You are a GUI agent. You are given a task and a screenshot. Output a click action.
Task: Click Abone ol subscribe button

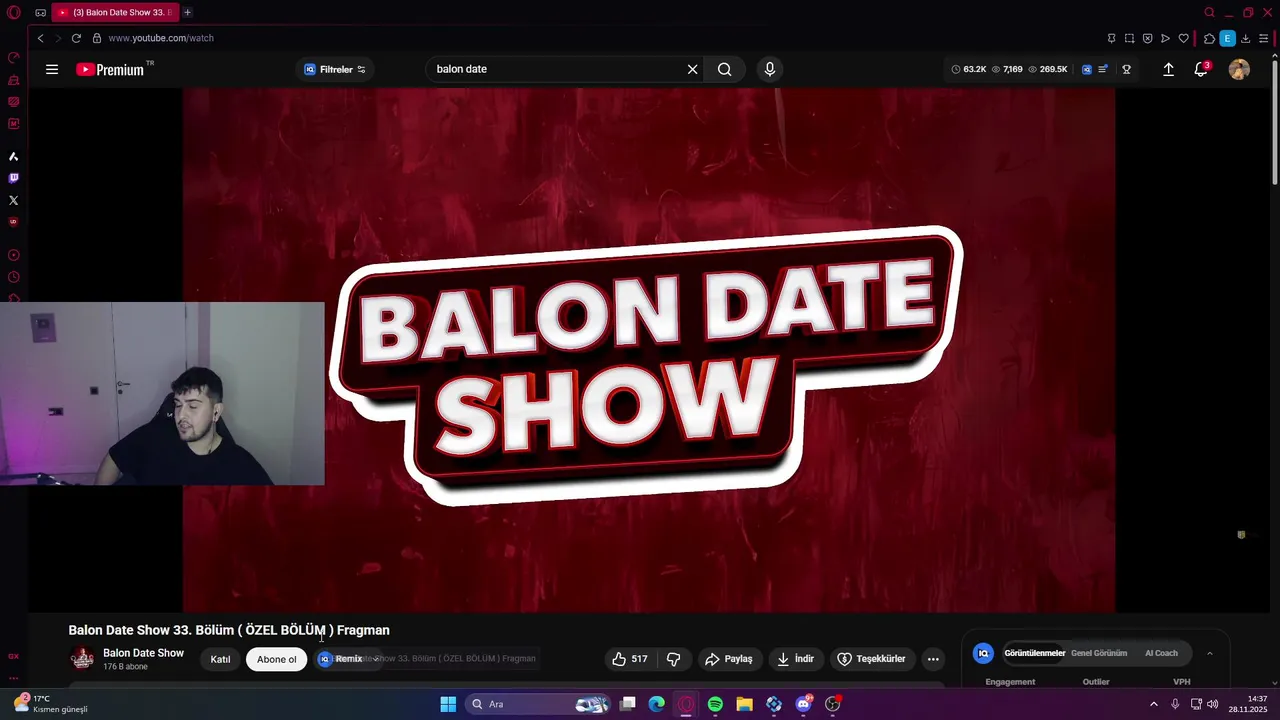point(277,659)
